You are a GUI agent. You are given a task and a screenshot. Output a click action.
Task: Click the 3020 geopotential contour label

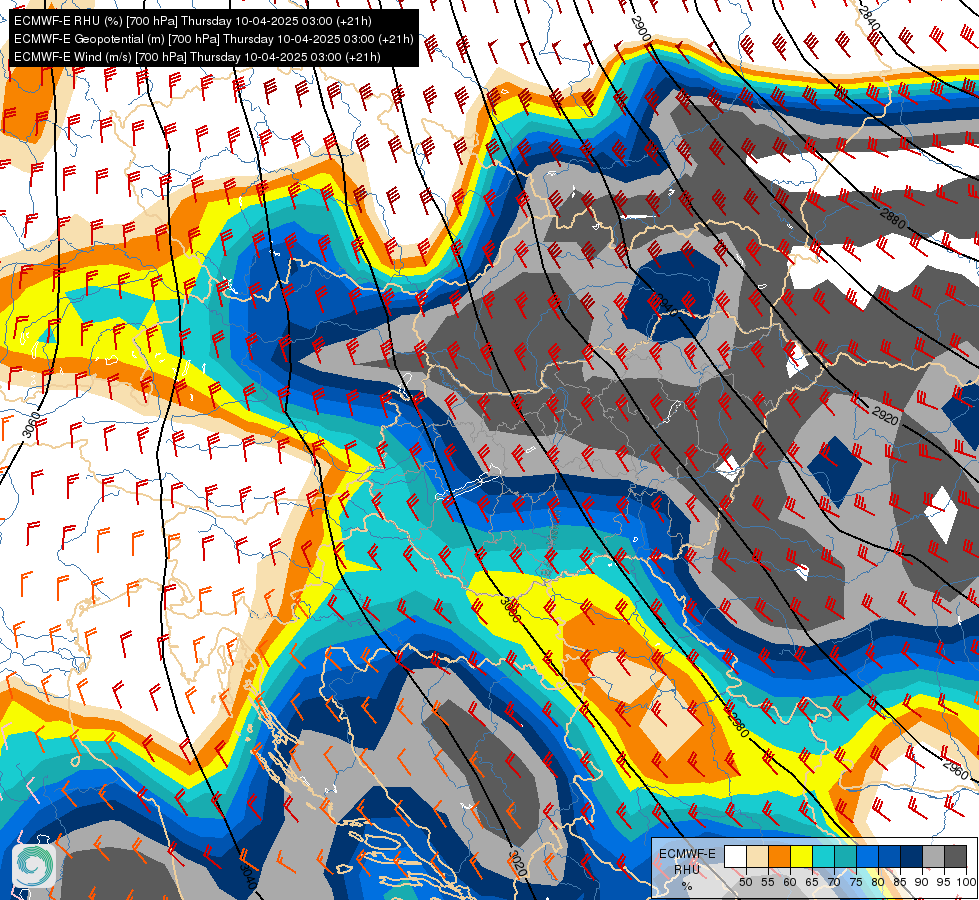[518, 864]
